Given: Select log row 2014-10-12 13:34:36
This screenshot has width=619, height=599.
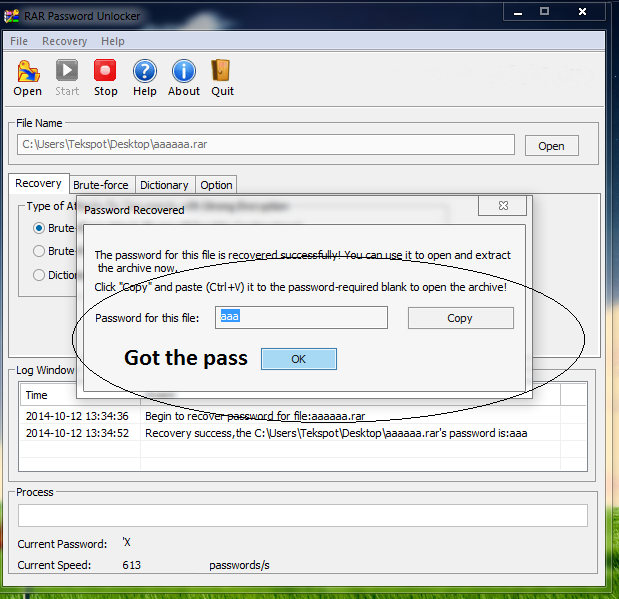Looking at the screenshot, I should [303, 416].
